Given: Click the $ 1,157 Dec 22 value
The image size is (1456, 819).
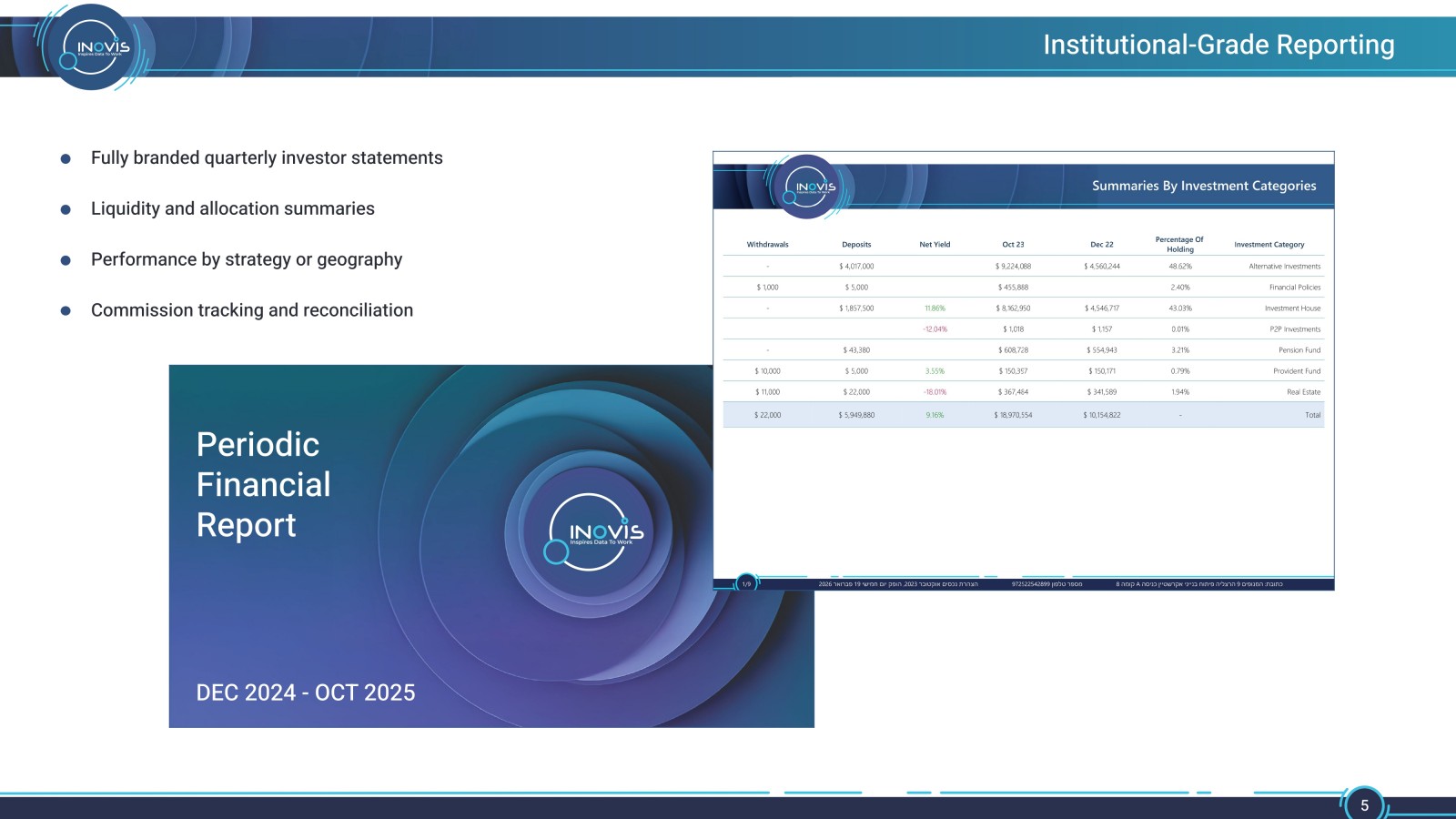Looking at the screenshot, I should pos(1102,329).
